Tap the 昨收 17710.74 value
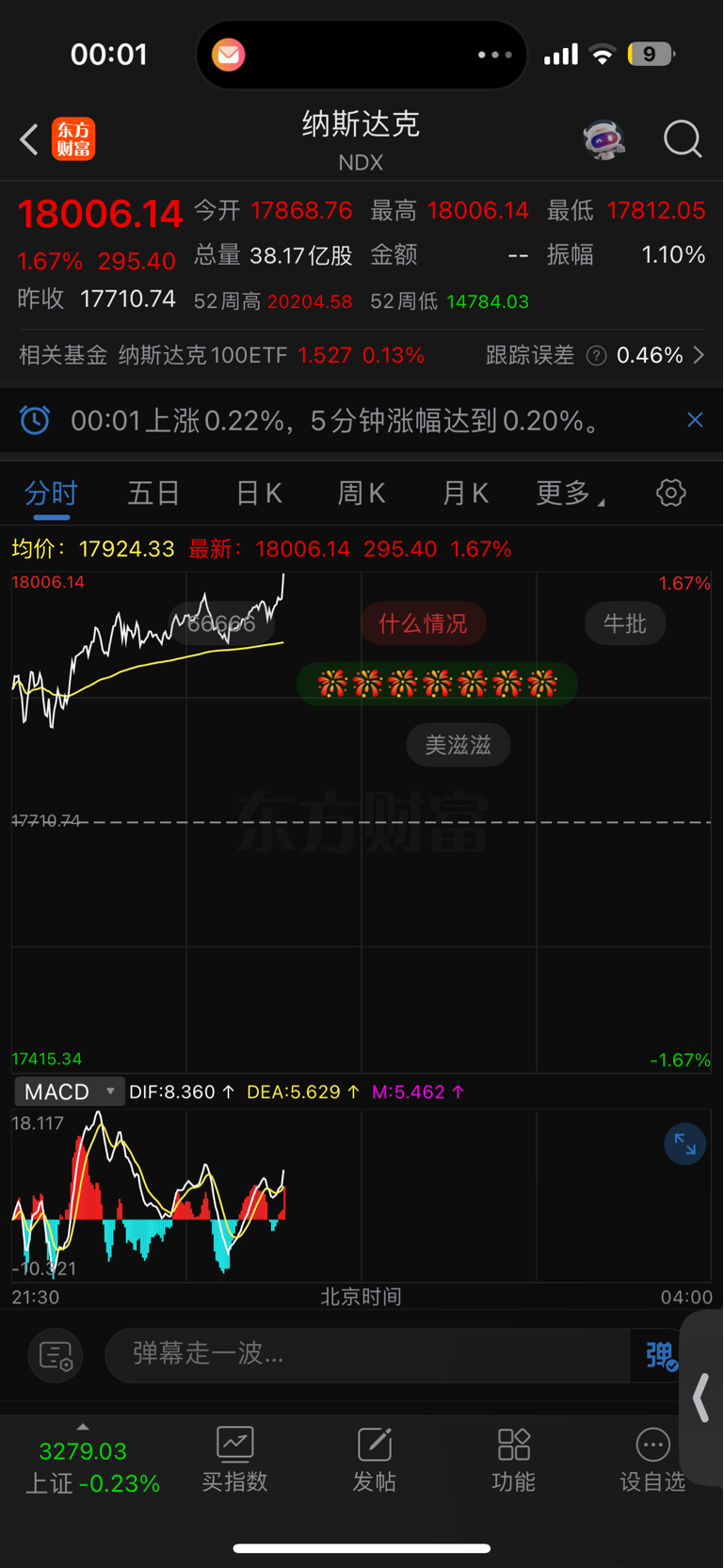This screenshot has width=724, height=1568. pos(96,299)
